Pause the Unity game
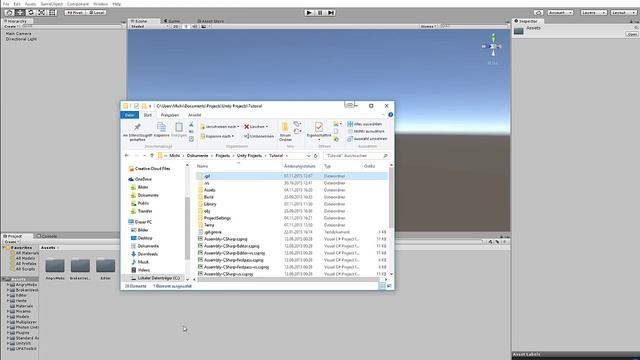640x360 pixels. pos(320,13)
